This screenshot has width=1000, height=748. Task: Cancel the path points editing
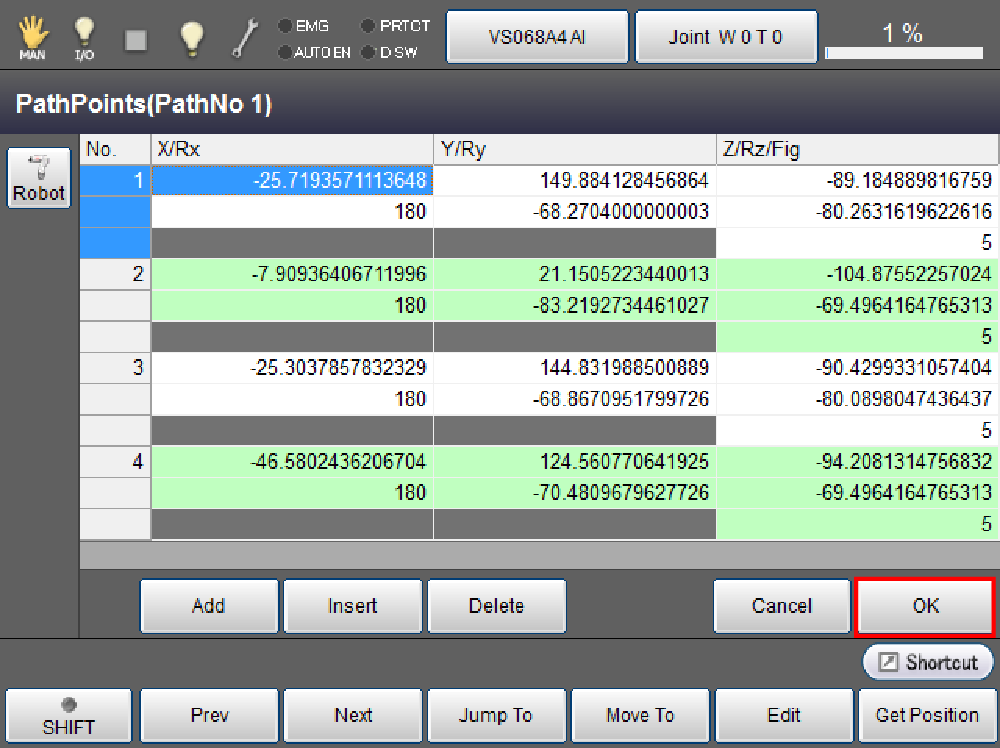781,606
